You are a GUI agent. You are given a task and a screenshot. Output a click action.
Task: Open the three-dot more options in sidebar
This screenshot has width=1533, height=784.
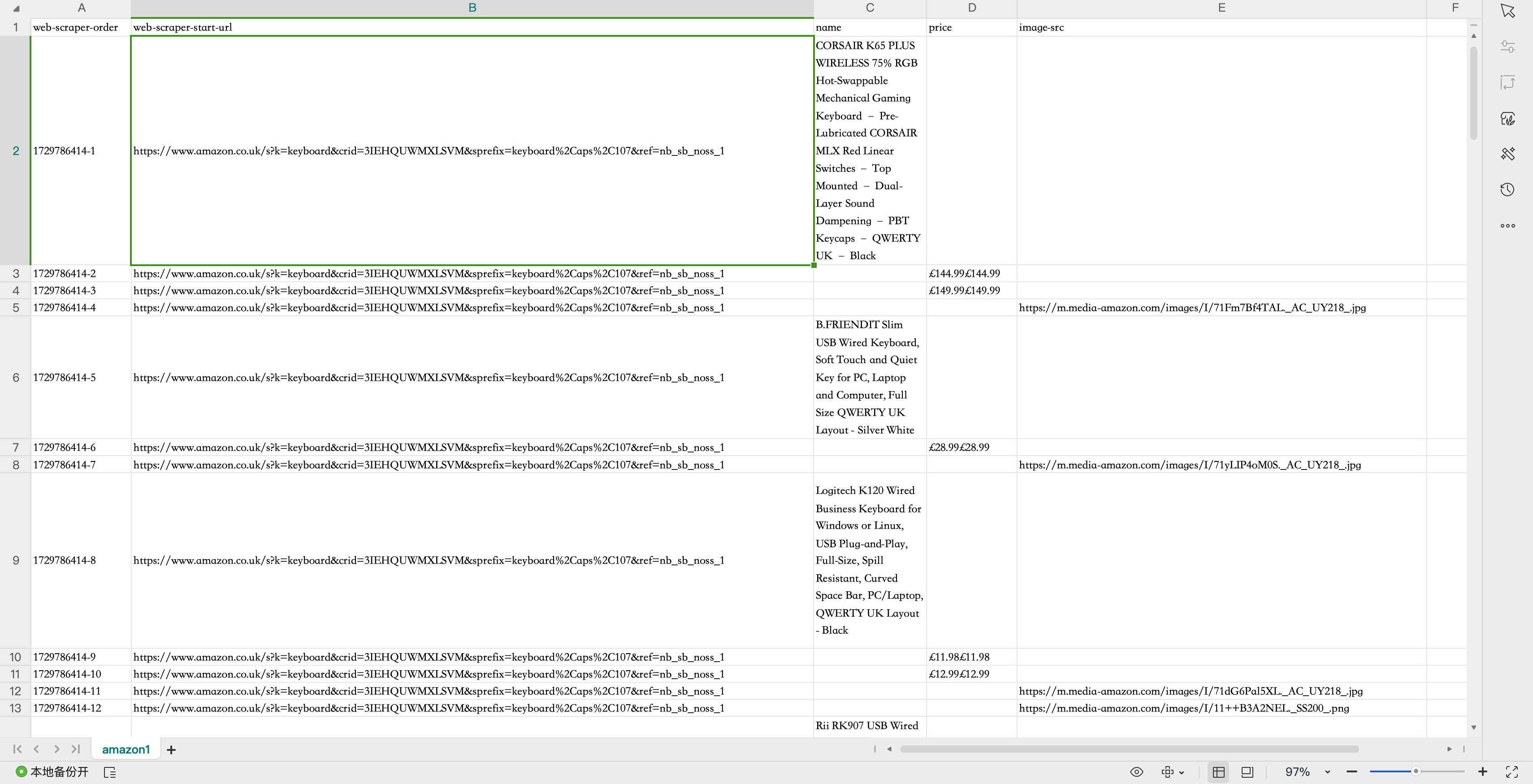pos(1507,225)
